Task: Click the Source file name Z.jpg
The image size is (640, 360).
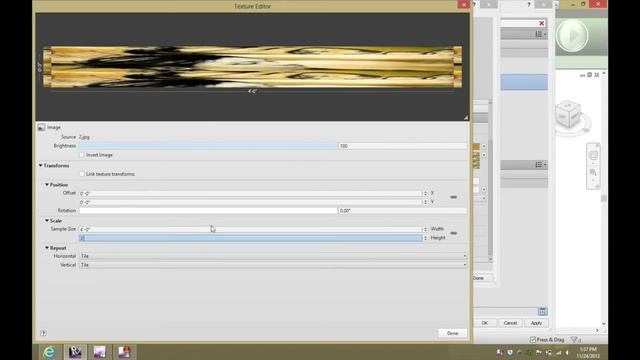Action: pyautogui.click(x=84, y=137)
